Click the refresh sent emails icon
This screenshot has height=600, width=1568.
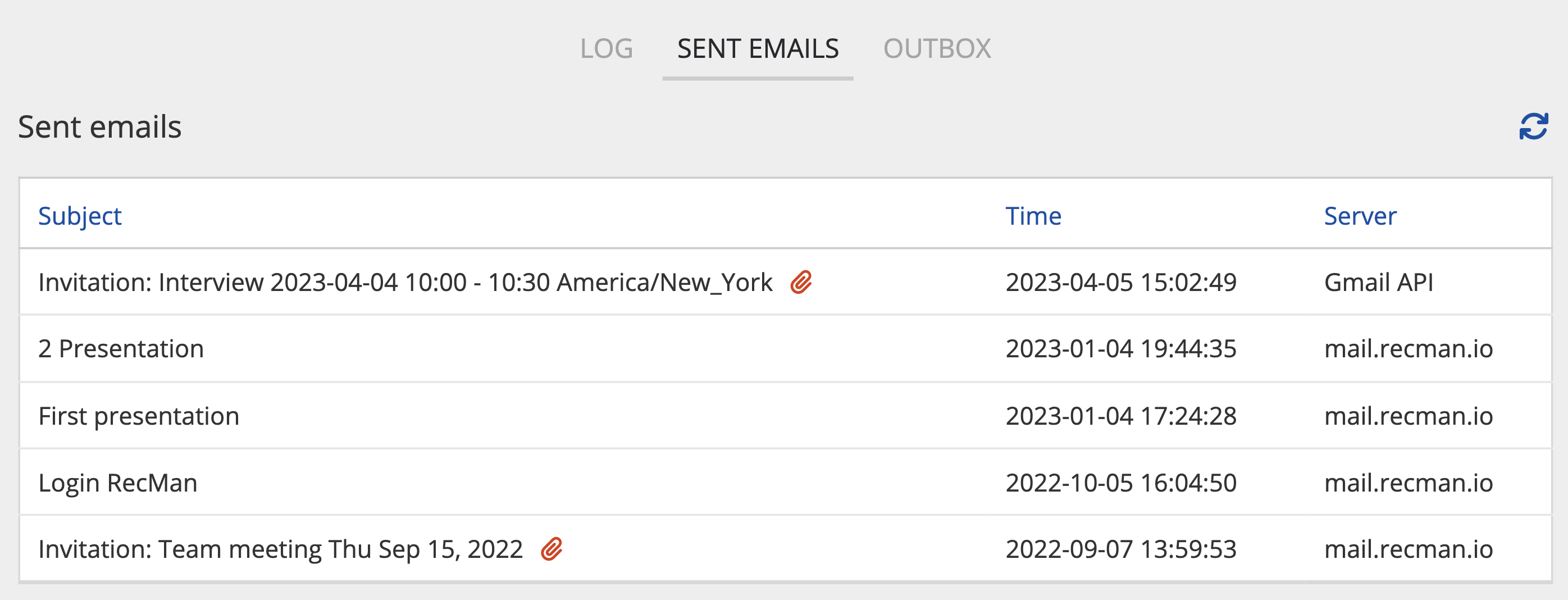[1533, 127]
